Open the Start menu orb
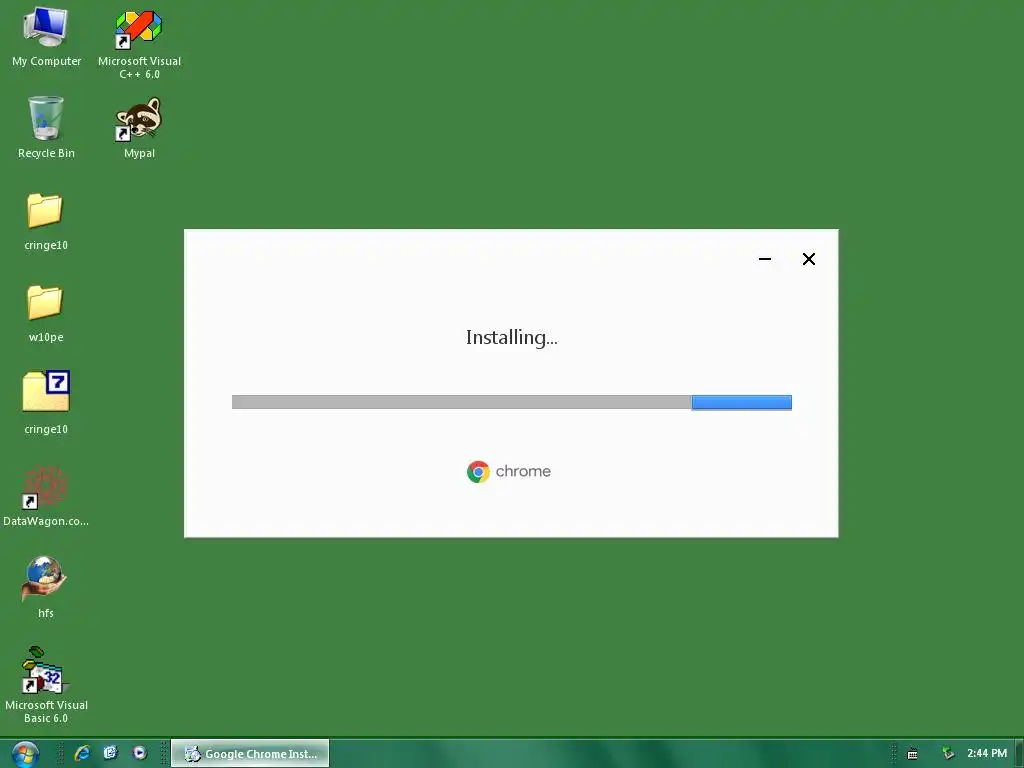1024x768 pixels. tap(25, 754)
